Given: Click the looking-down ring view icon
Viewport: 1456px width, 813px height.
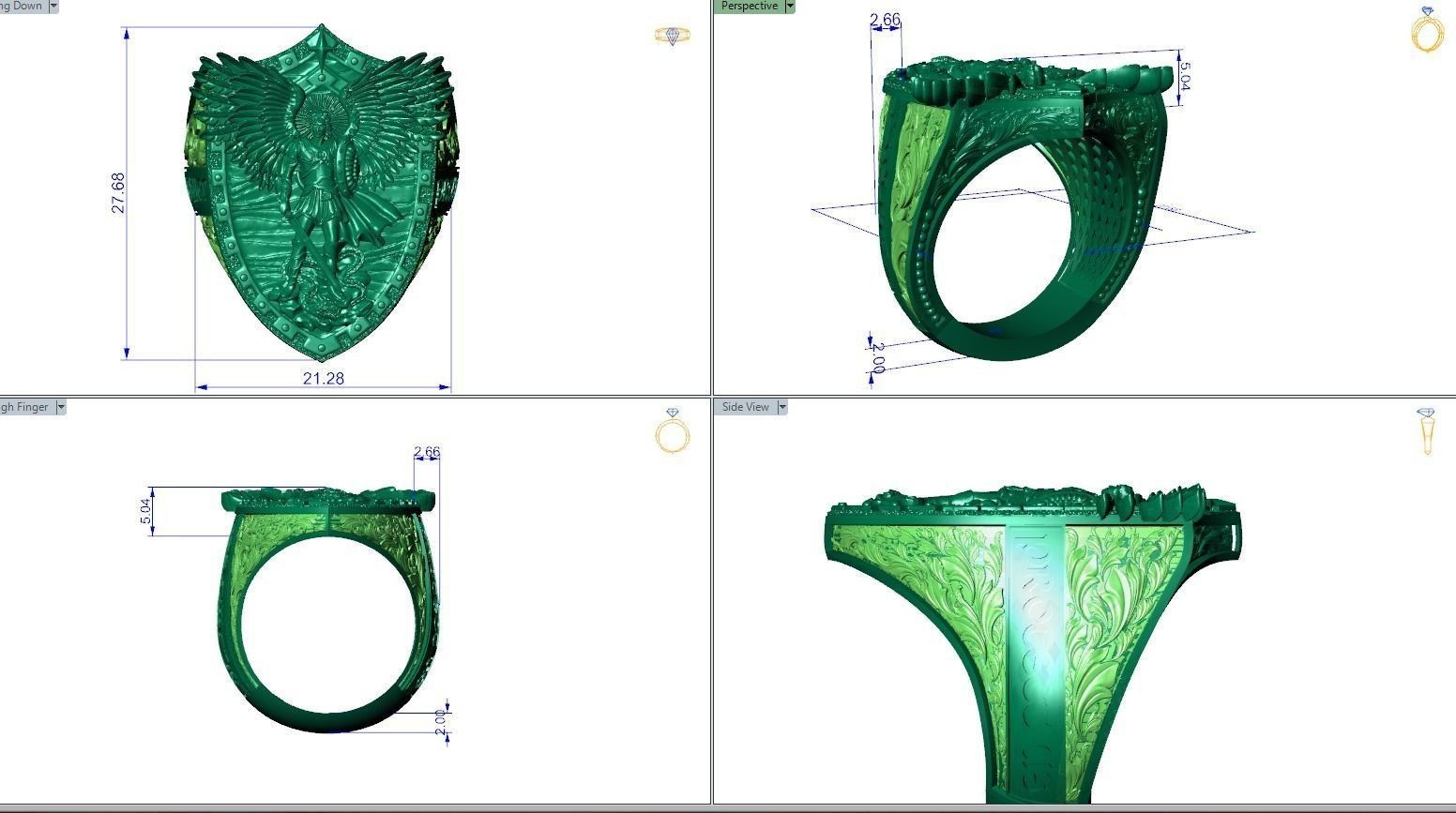Looking at the screenshot, I should (x=673, y=36).
